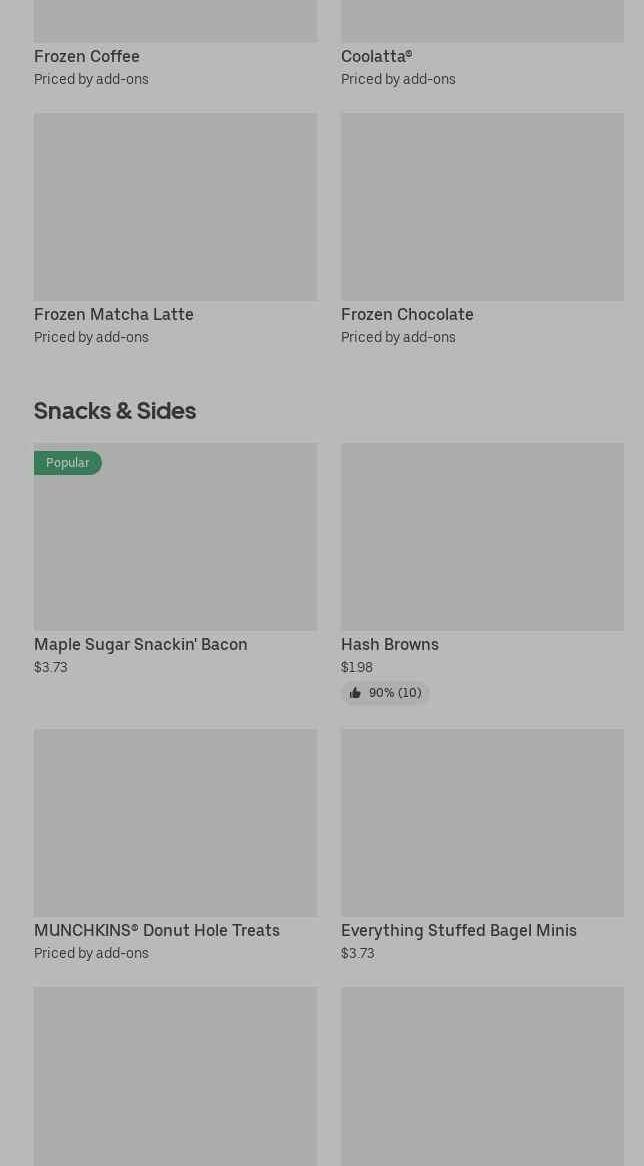Open the Frozen Matcha Latte title

tap(114, 314)
